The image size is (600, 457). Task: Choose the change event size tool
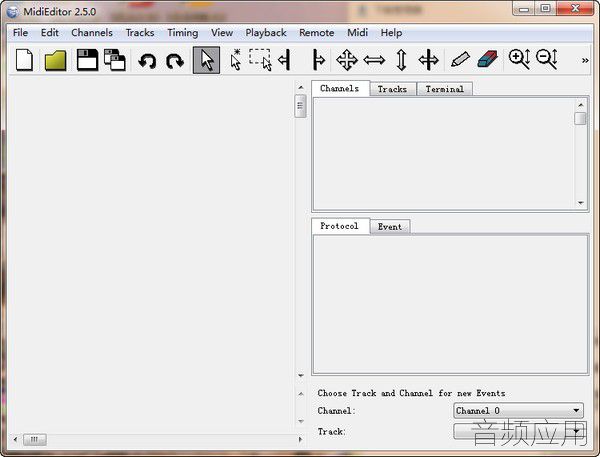tap(428, 60)
